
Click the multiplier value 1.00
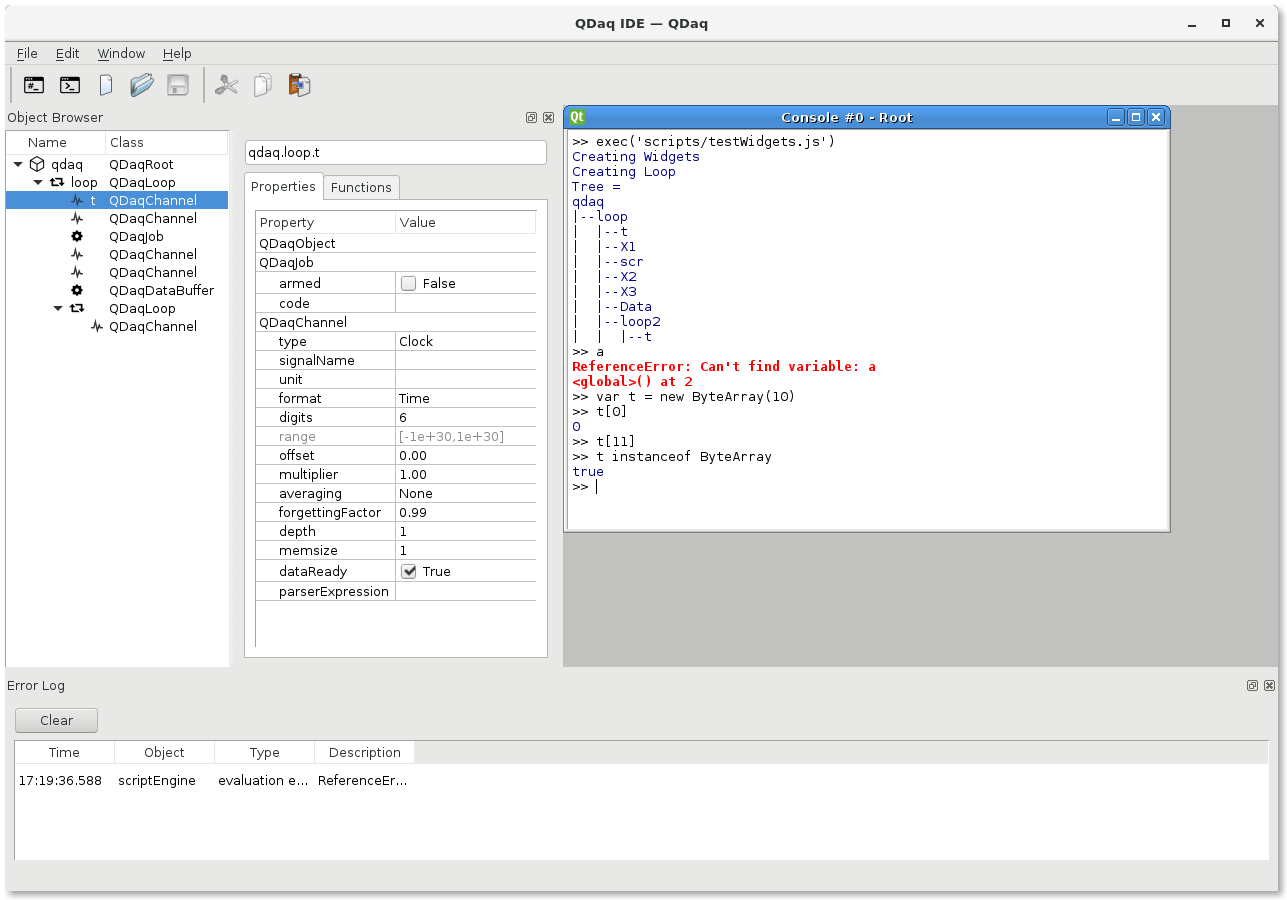[x=466, y=474]
